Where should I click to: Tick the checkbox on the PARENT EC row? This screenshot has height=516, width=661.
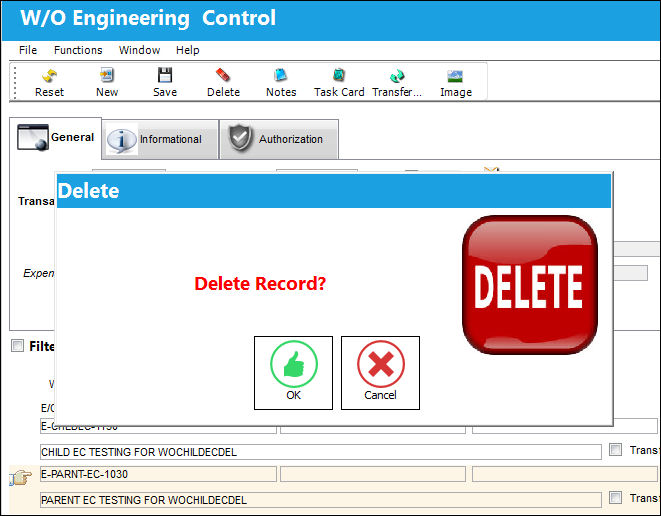coord(615,498)
